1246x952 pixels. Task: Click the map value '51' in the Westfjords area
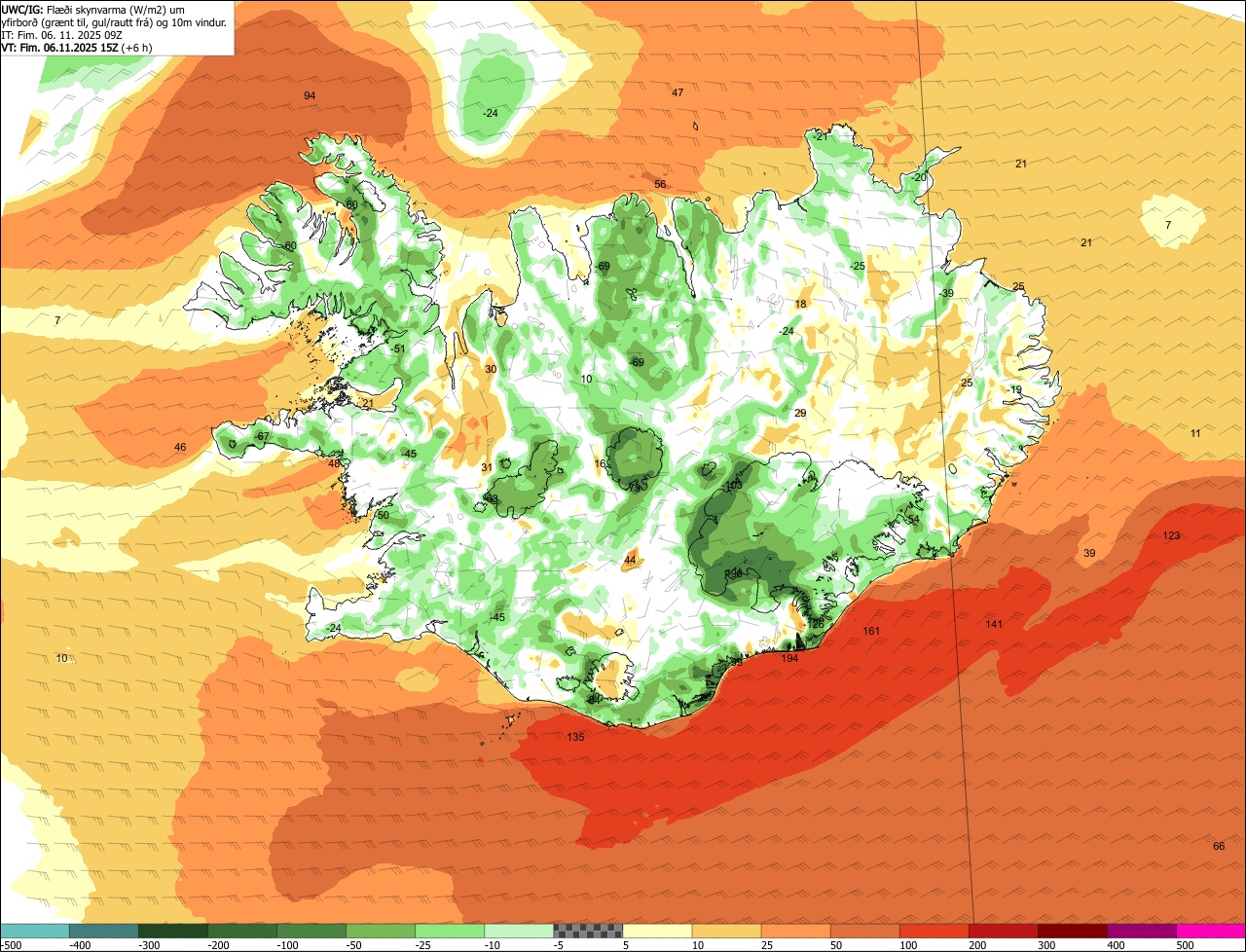[x=399, y=348]
